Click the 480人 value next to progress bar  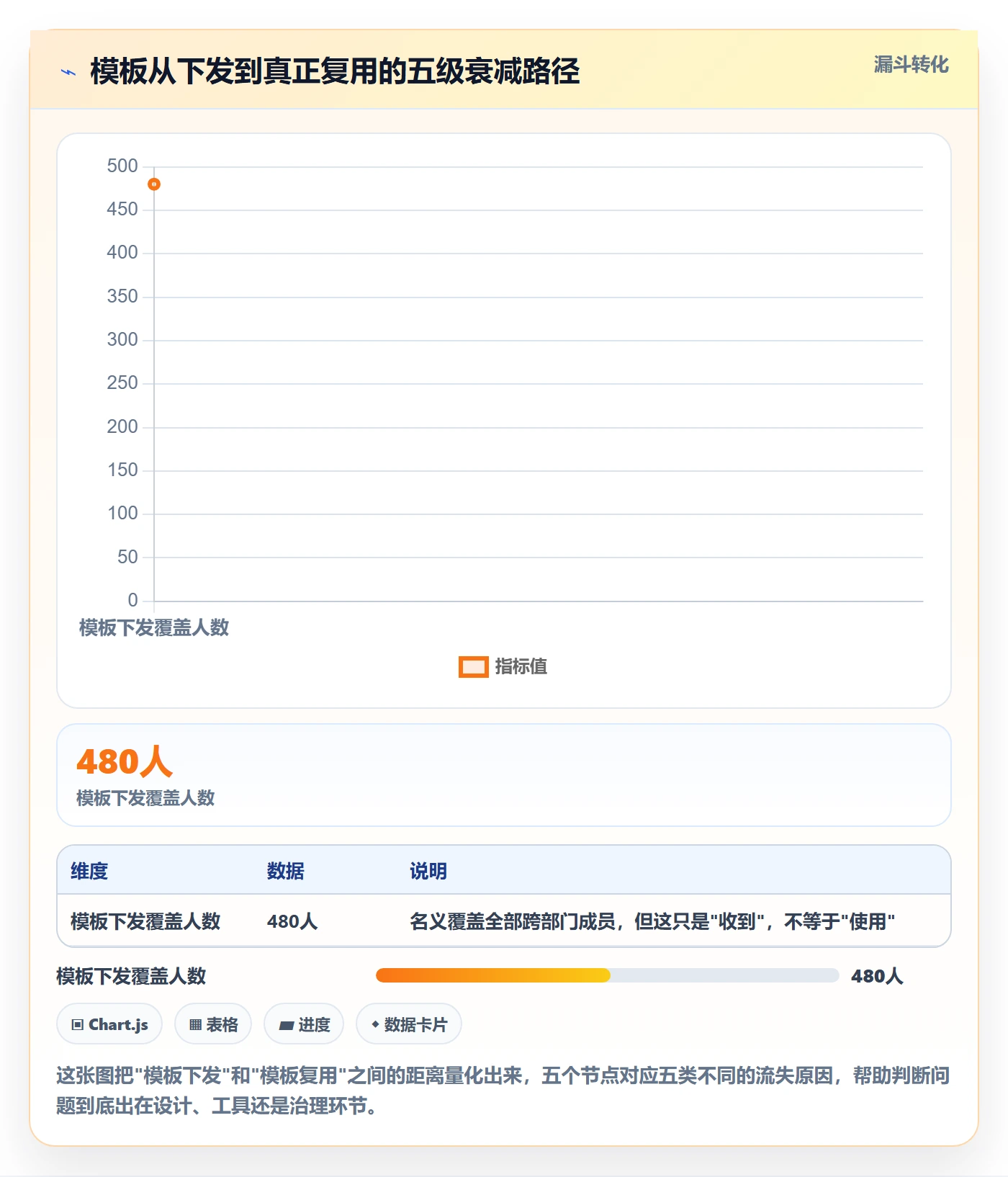(877, 976)
